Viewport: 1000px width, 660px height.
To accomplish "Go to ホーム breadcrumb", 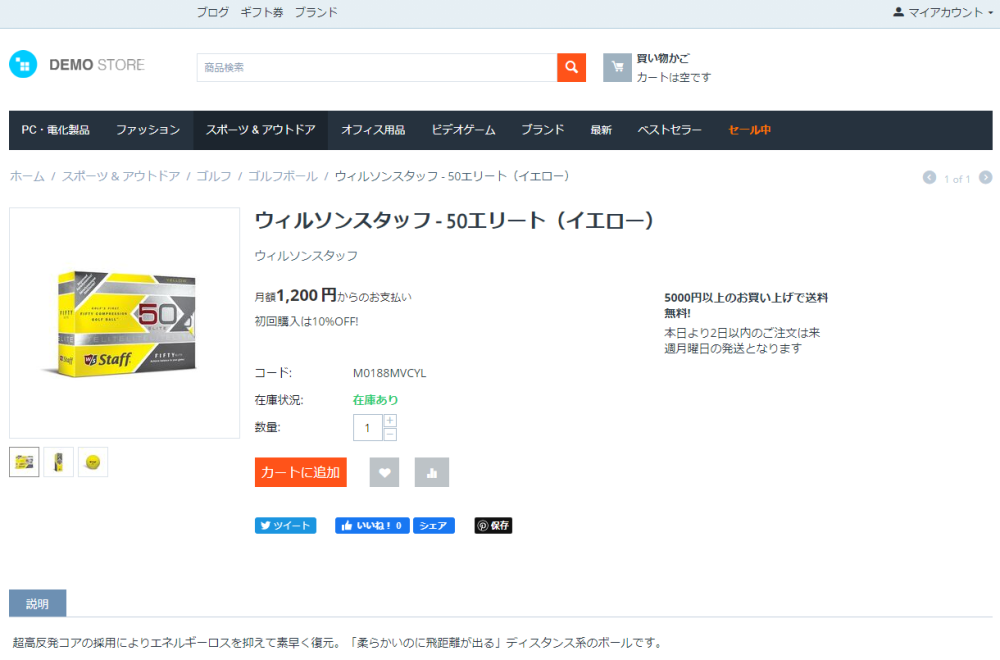I will tap(27, 176).
